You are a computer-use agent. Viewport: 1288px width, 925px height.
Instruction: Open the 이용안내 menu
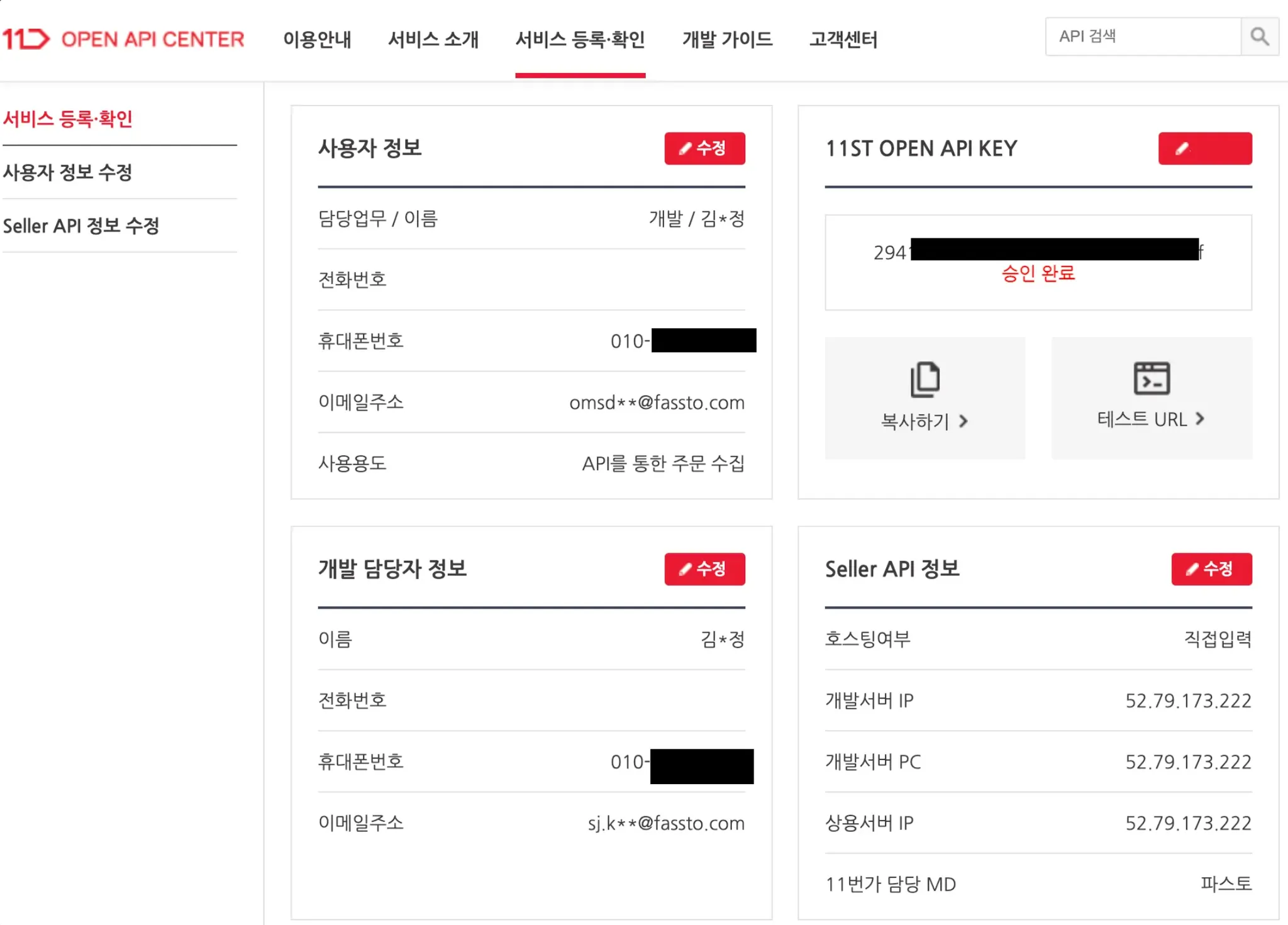coord(317,40)
